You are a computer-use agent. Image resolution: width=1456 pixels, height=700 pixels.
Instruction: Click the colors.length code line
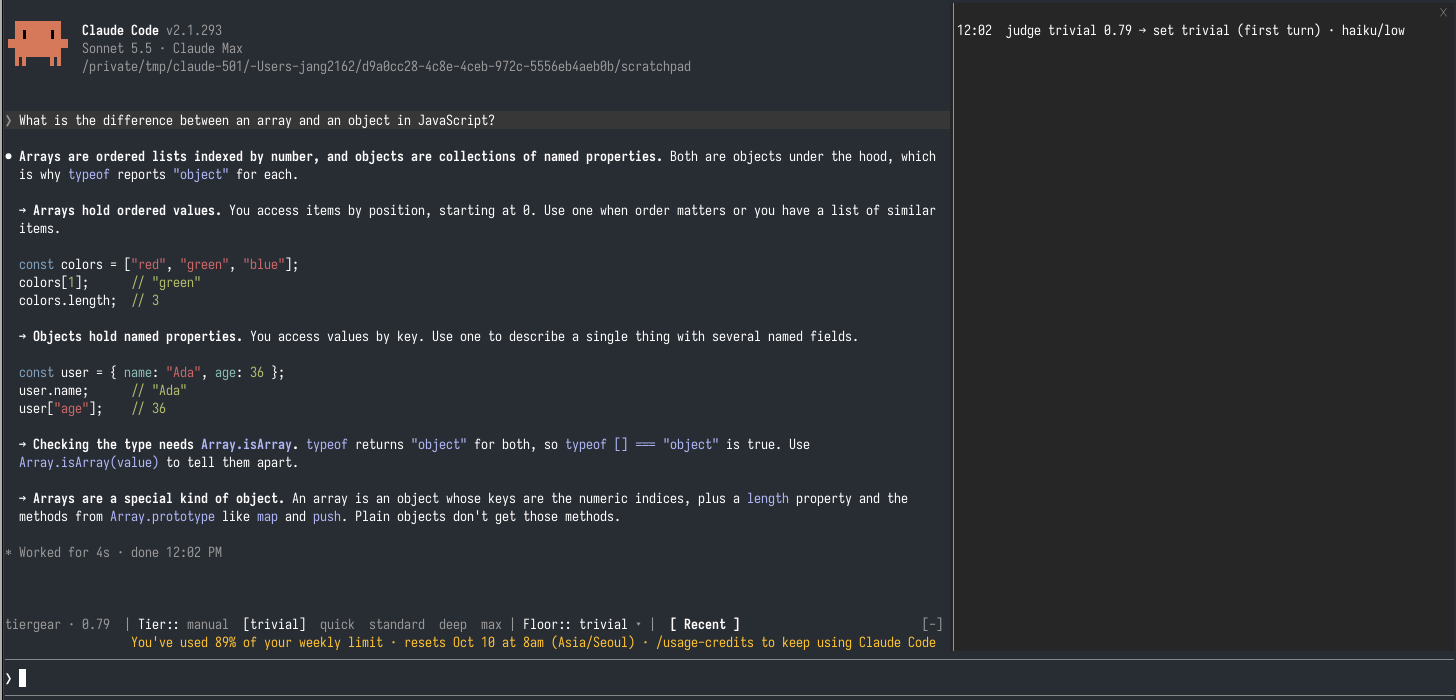(89, 300)
